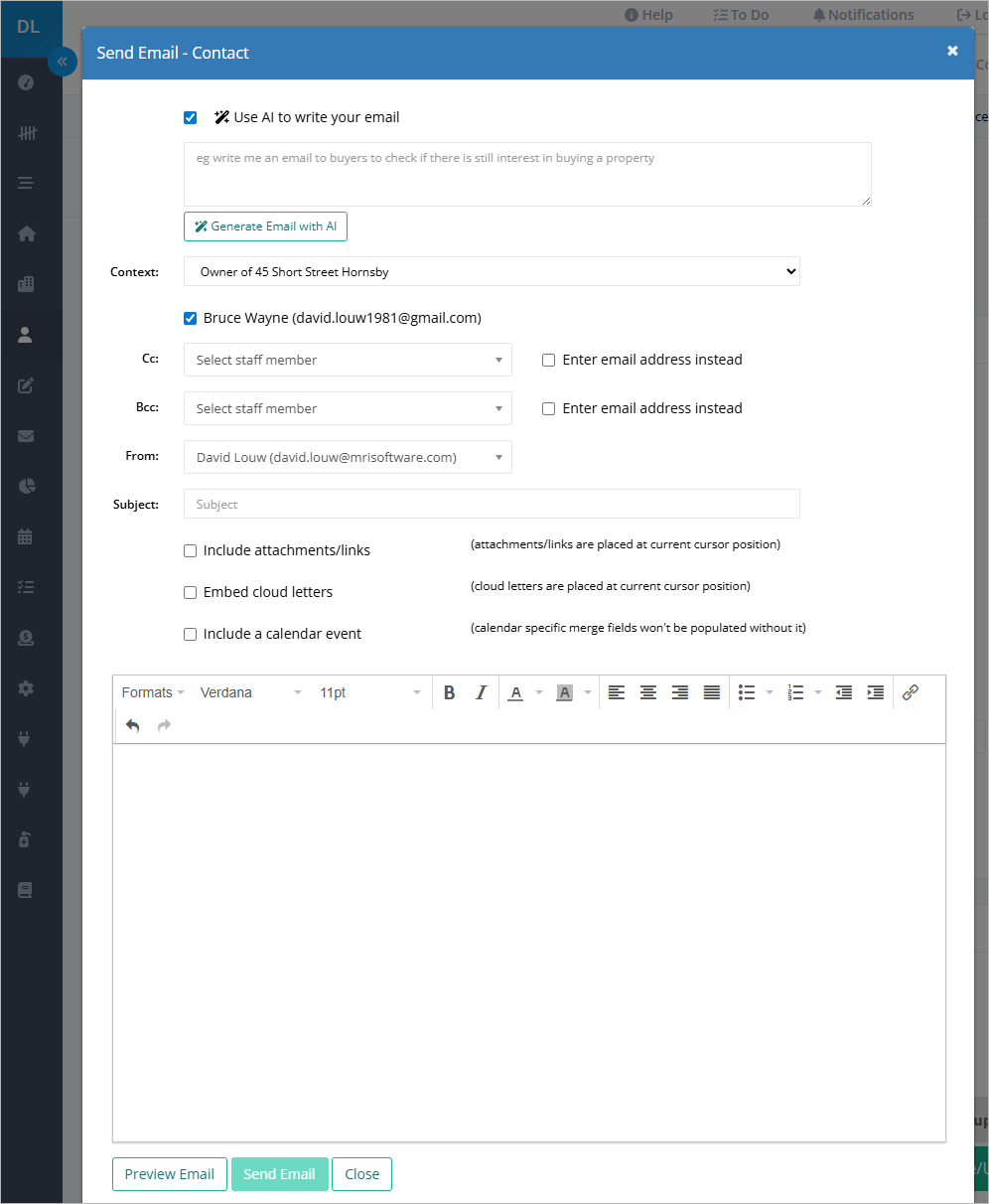Align text left in the editor

point(617,692)
